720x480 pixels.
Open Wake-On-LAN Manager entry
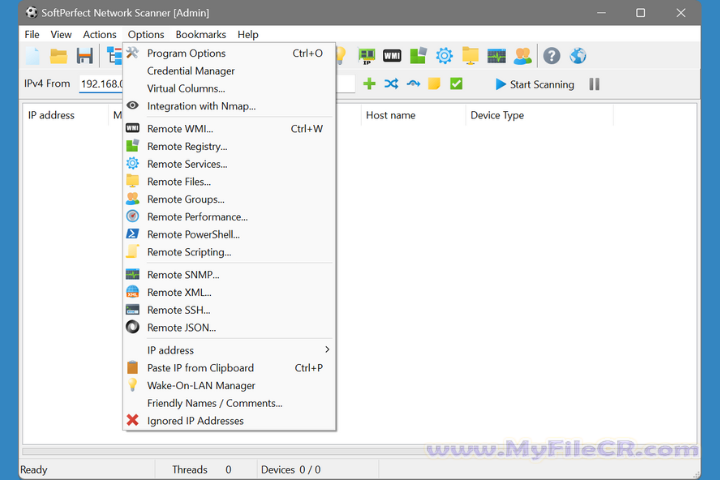pos(229,385)
